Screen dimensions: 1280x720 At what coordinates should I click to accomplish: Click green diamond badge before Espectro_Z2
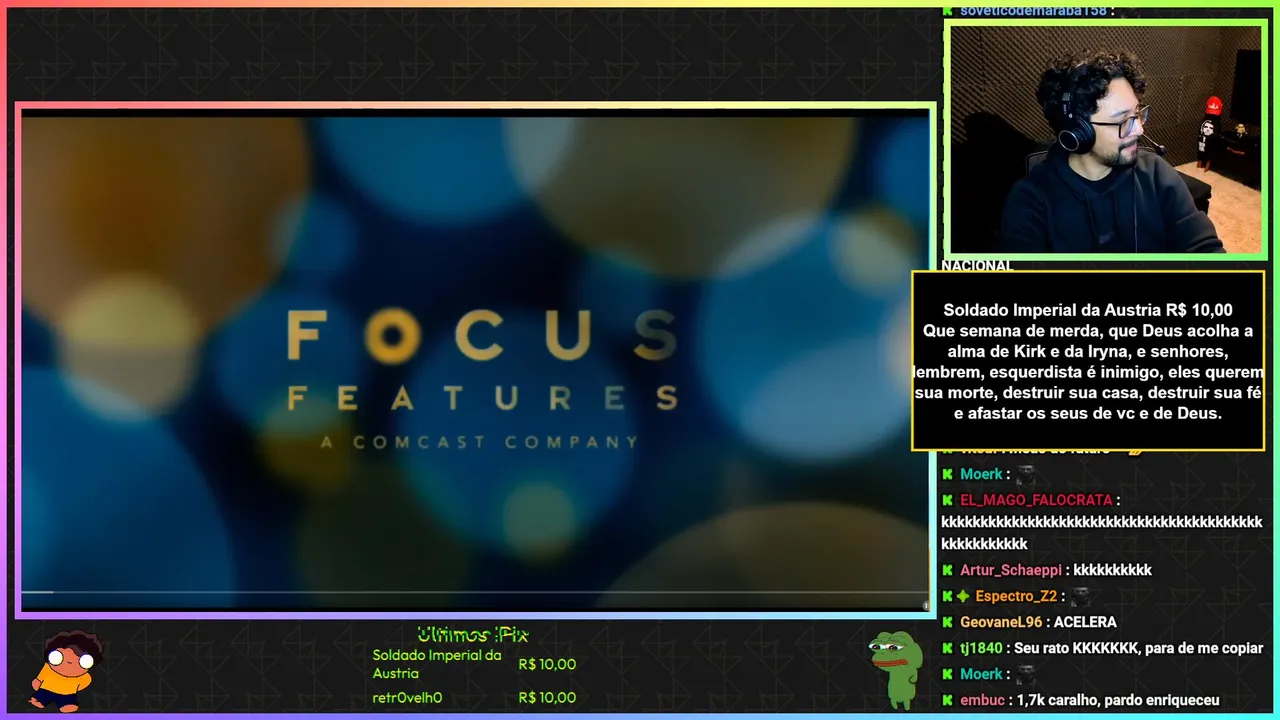pyautogui.click(x=962, y=596)
